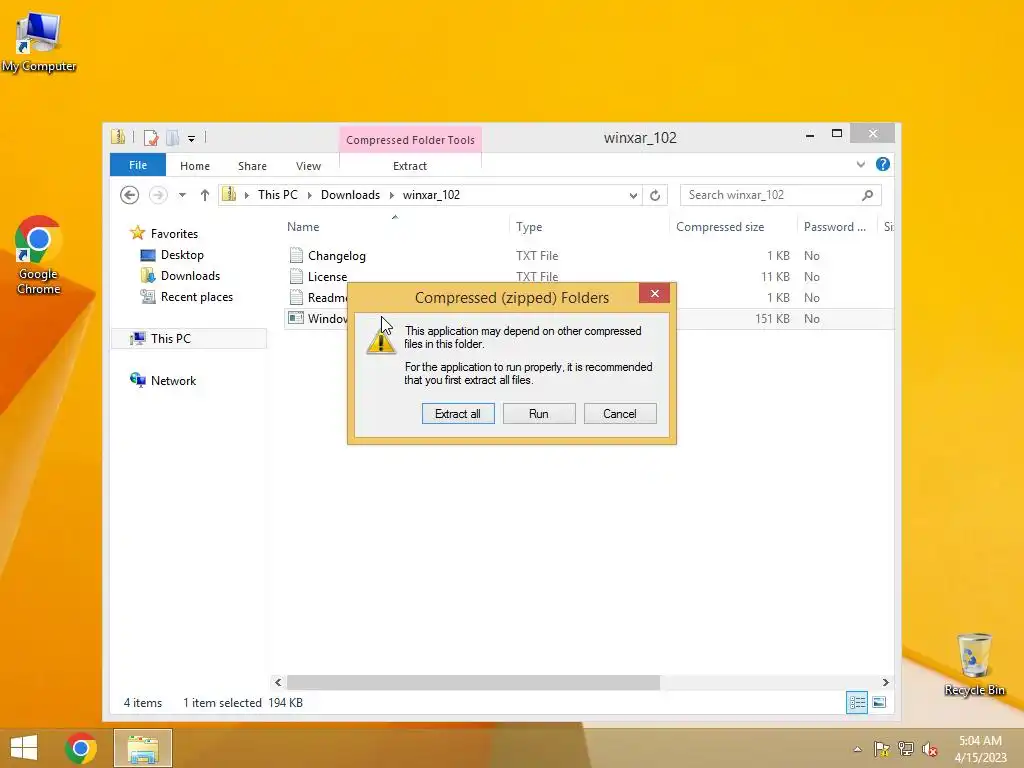Click the search magnifier icon
The height and width of the screenshot is (768, 1024).
click(868, 195)
